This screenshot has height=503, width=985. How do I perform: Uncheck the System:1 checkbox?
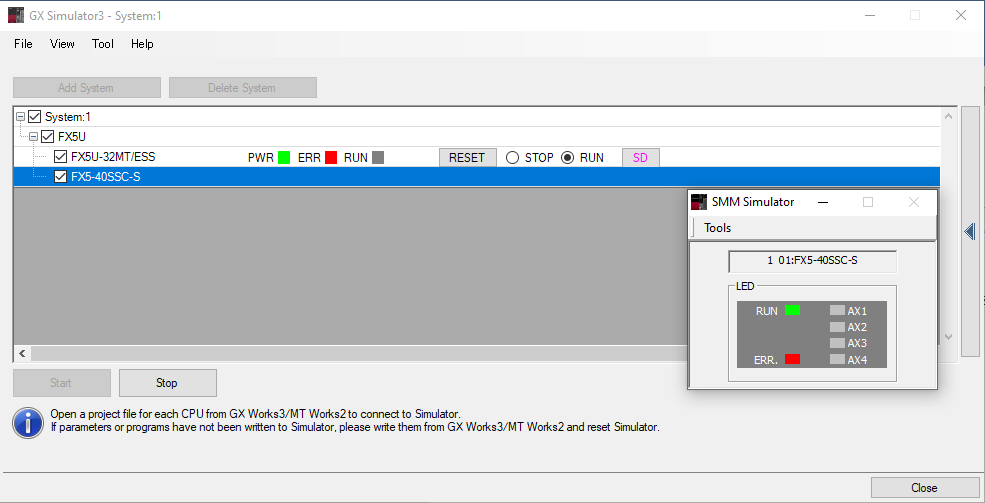(35, 117)
